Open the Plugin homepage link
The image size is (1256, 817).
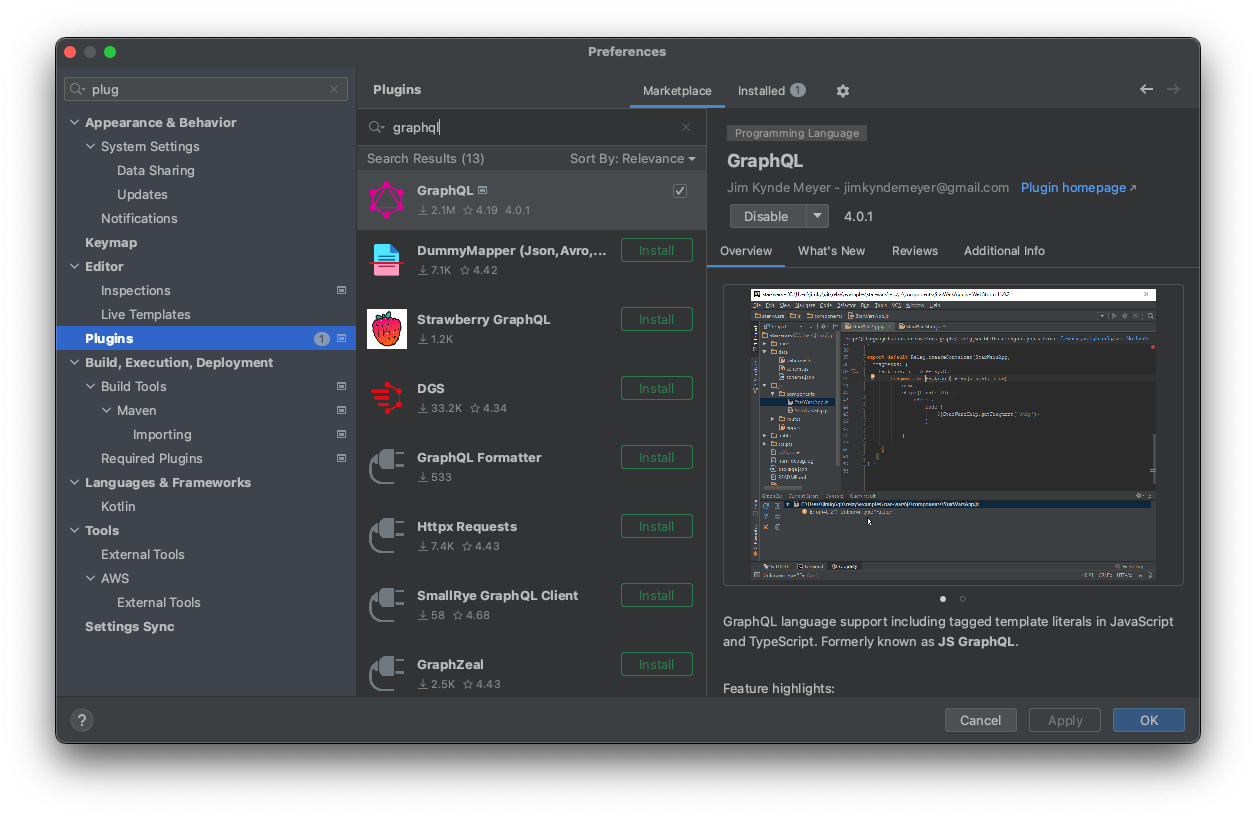coord(1073,187)
